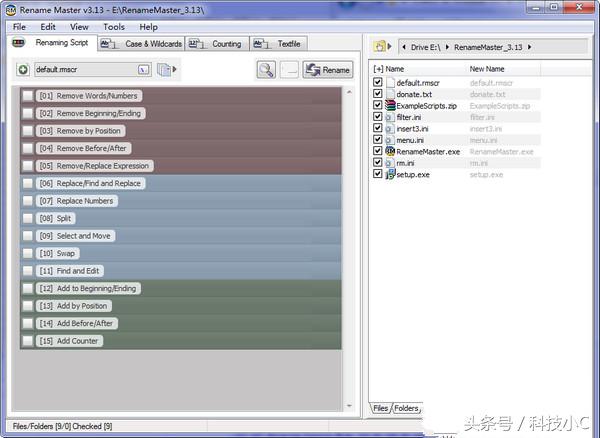
Task: Open the Swap step
Action: [x=57, y=253]
